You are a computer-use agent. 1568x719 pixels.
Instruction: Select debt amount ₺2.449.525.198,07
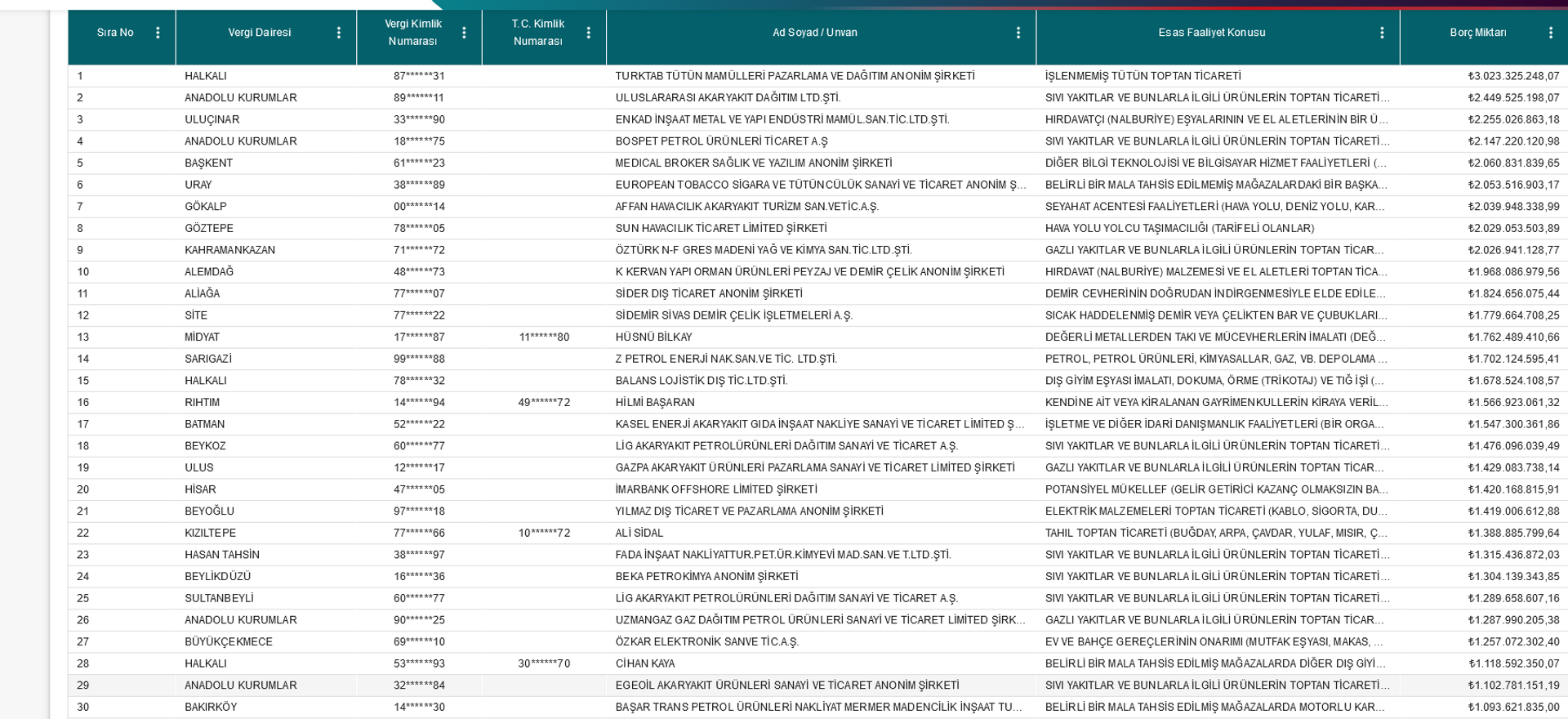[1513, 98]
